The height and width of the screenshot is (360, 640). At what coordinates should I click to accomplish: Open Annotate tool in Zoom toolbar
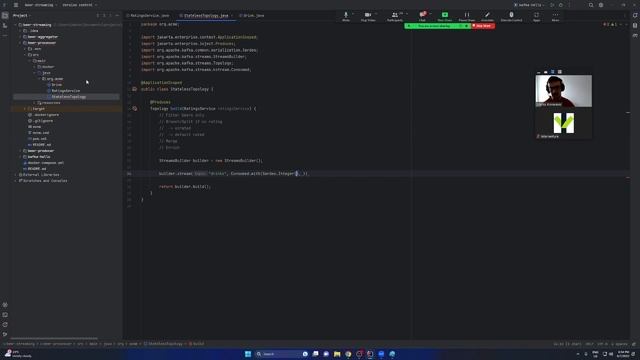coord(487,16)
